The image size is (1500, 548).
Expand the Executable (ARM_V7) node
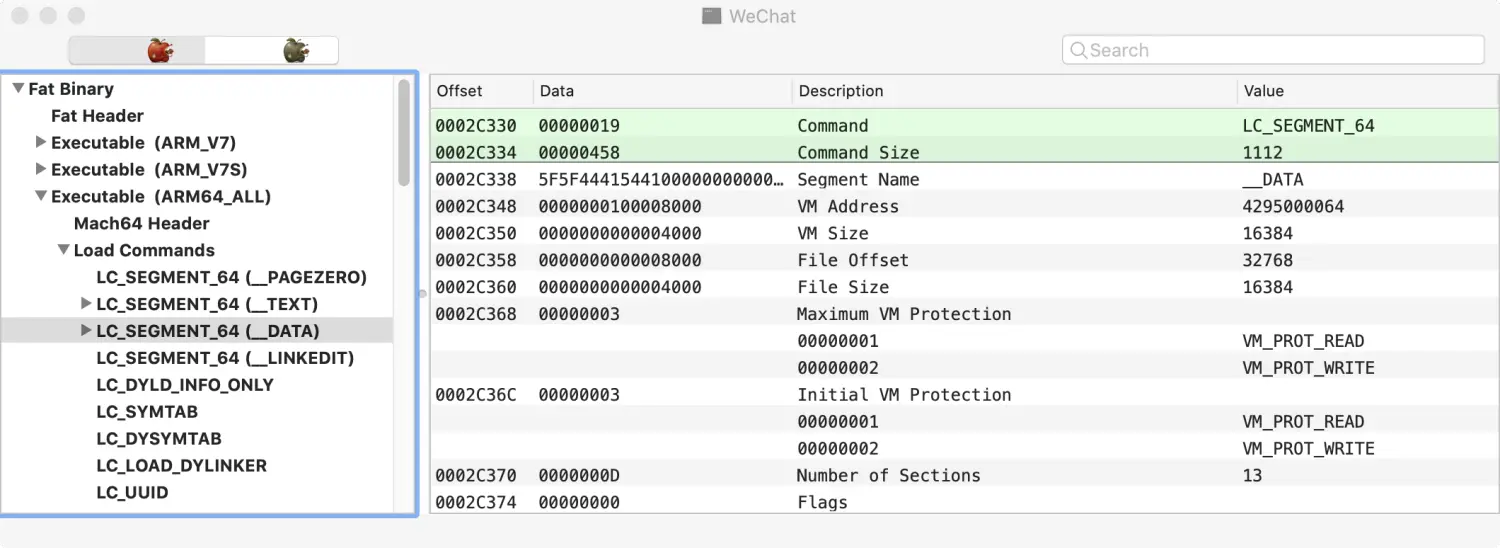pos(41,143)
